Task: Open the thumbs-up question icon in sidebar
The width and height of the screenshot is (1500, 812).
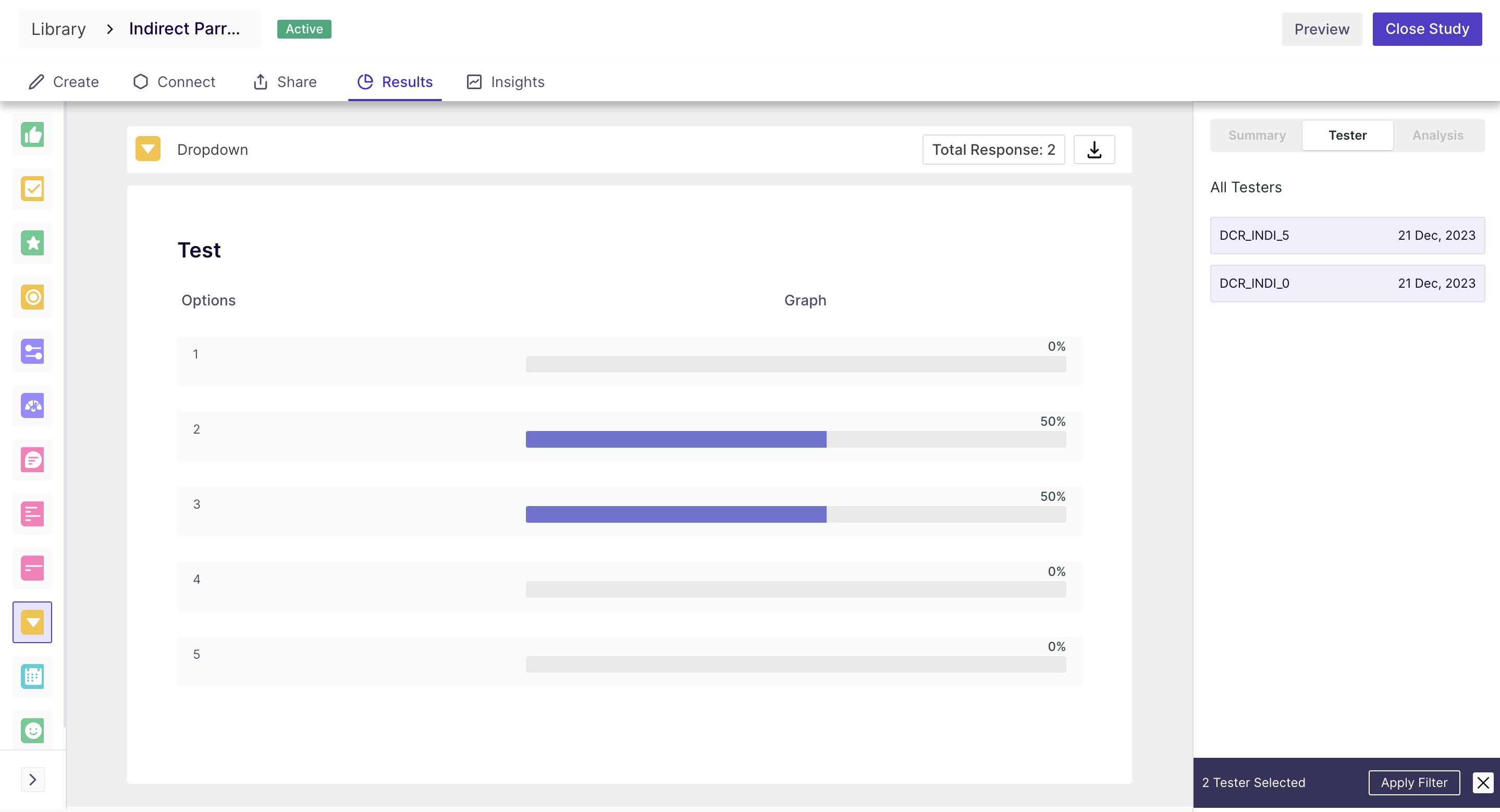Action: pos(33,135)
